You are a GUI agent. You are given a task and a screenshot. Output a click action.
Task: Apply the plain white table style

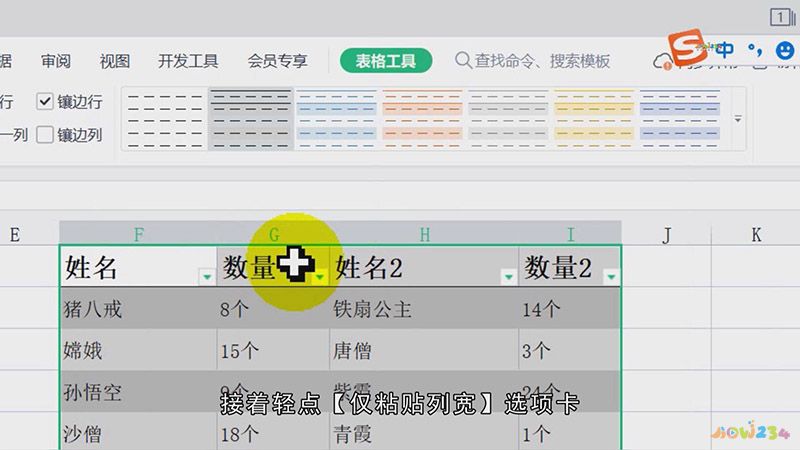[164, 120]
